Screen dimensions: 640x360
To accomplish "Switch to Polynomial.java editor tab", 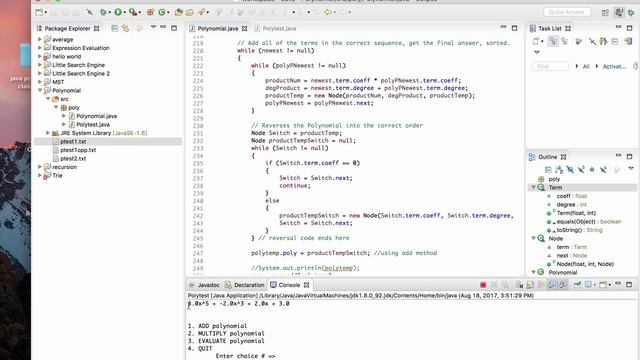I will (x=218, y=29).
